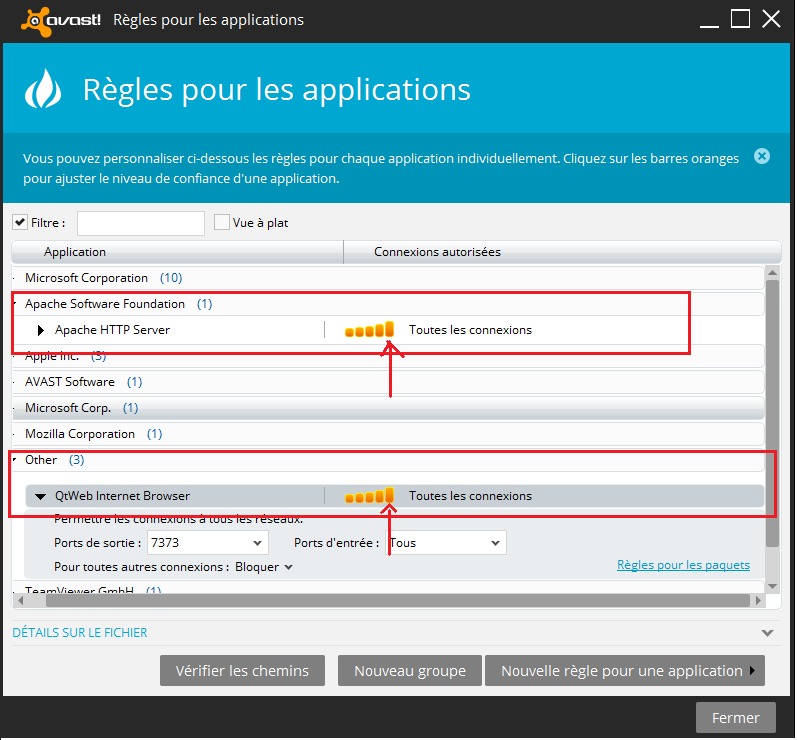Sort by Connexions autorisées column header
This screenshot has height=740, width=797.
click(x=563, y=252)
